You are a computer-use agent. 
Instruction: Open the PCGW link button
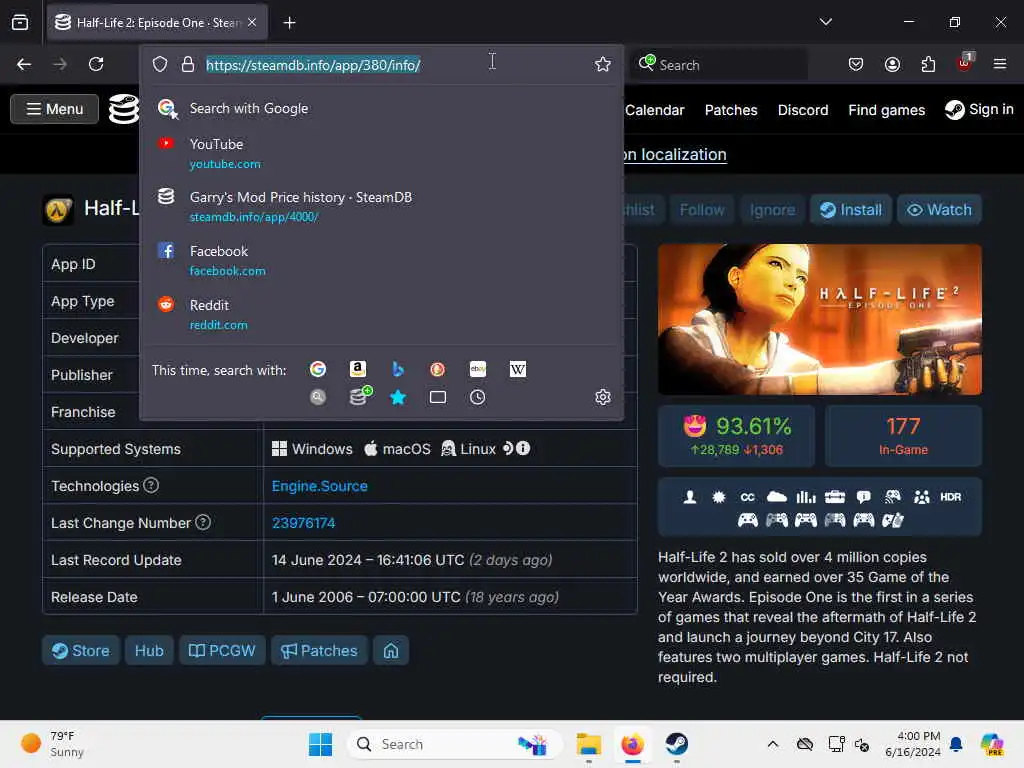tap(222, 650)
